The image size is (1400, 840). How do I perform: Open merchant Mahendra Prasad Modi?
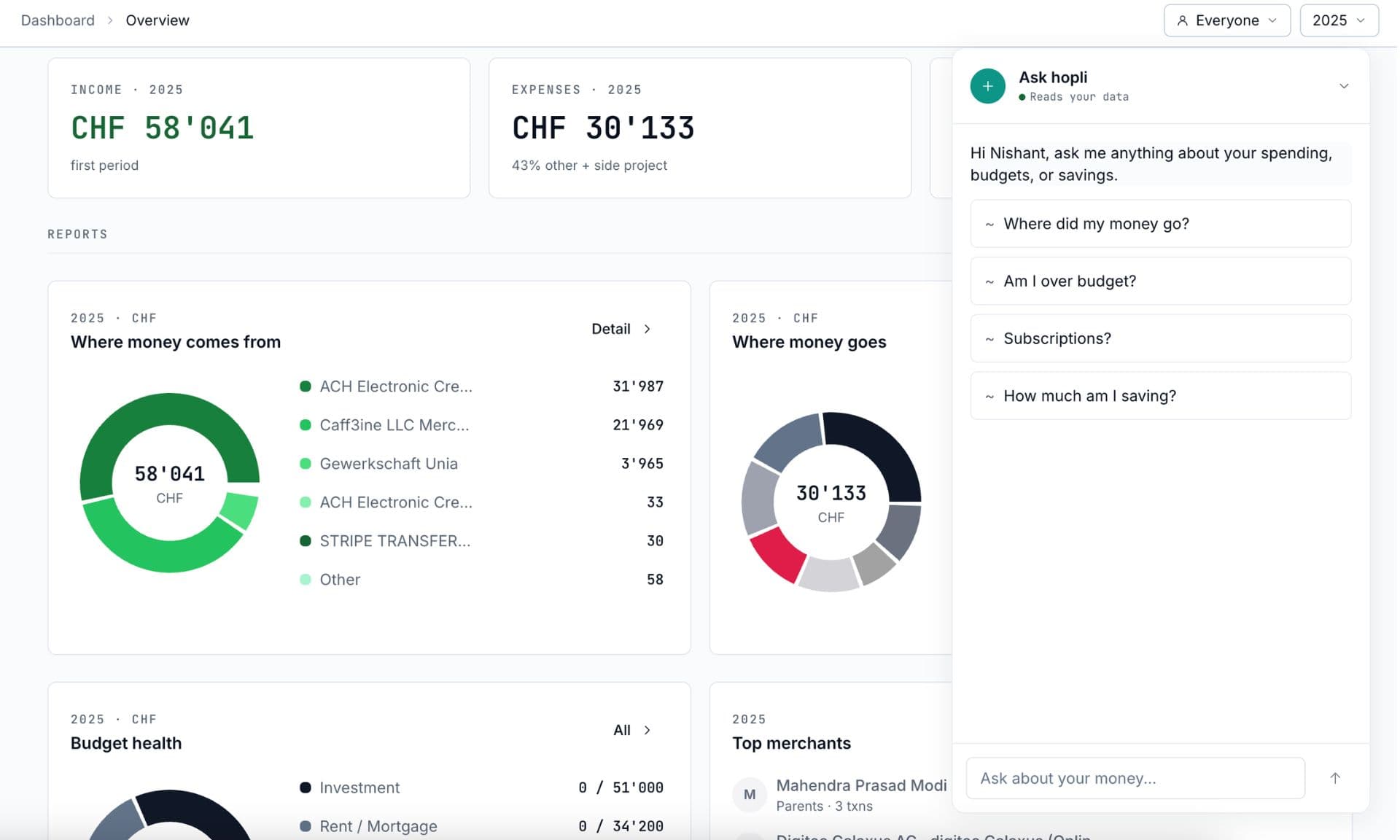(861, 785)
